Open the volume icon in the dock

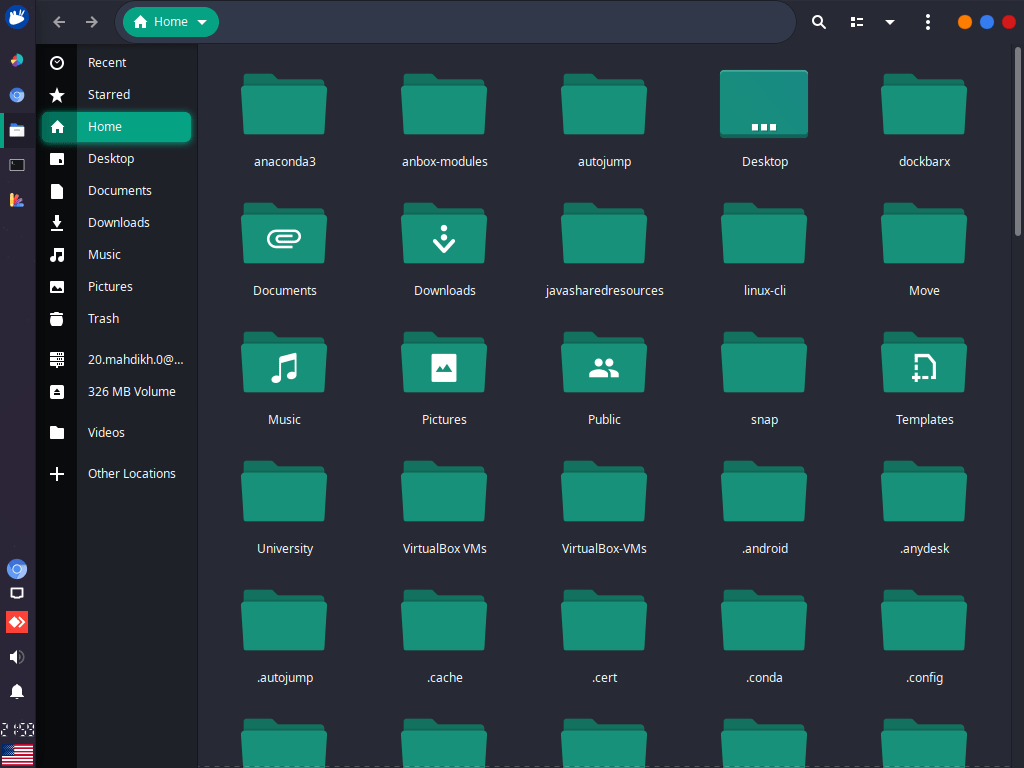(16, 657)
